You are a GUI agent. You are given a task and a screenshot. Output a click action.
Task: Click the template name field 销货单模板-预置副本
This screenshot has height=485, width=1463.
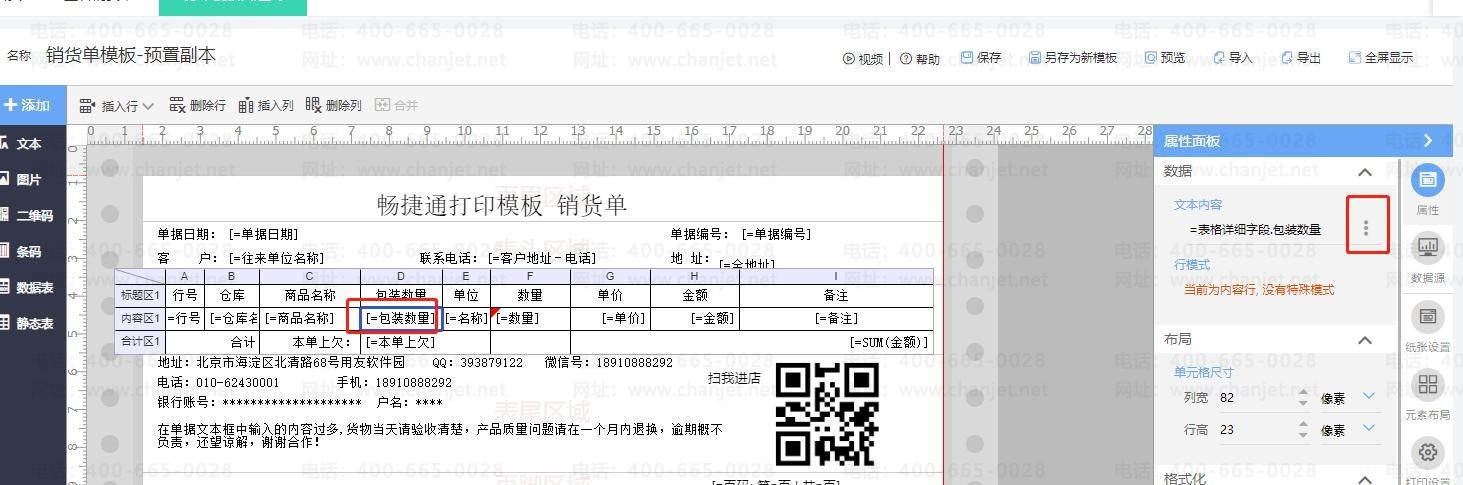coord(131,55)
